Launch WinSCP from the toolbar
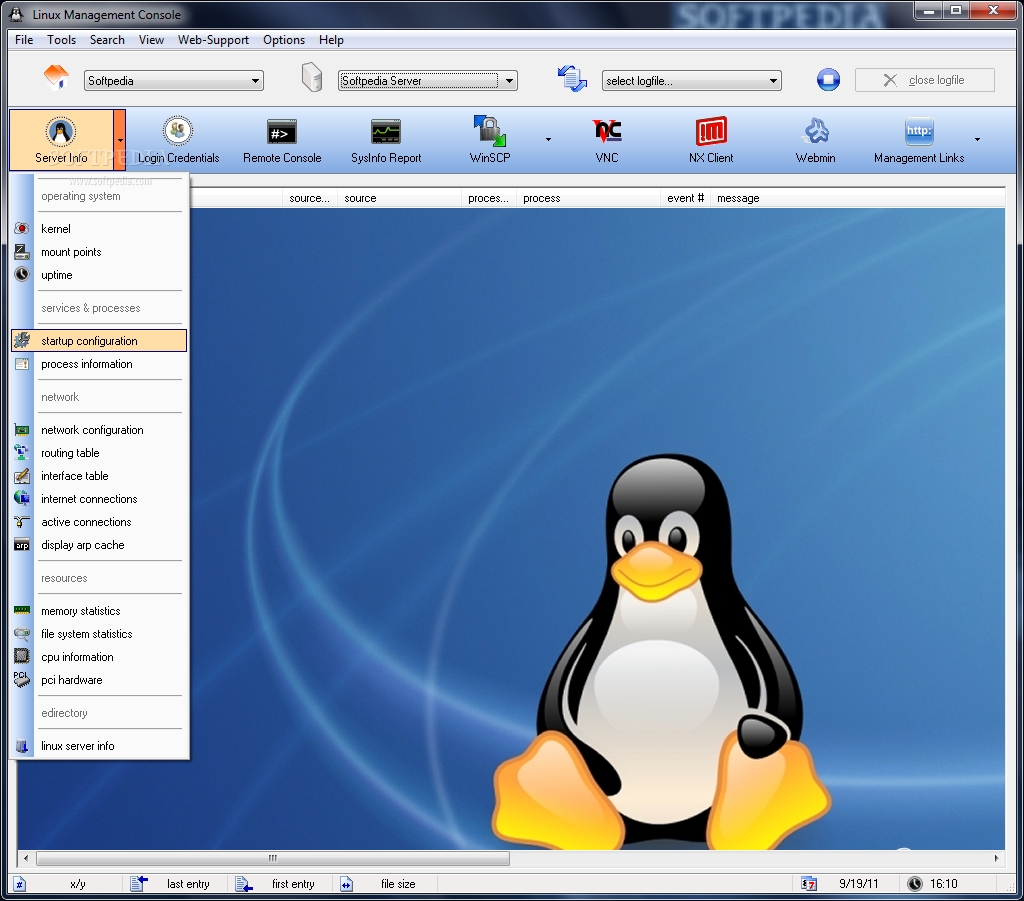This screenshot has width=1024, height=901. (490, 140)
